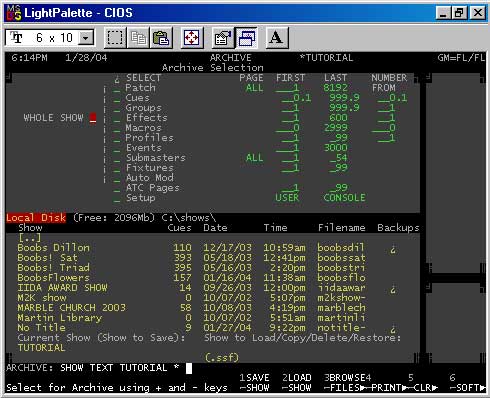
Task: Click the Events LAST value 3000
Action: pyautogui.click(x=336, y=148)
